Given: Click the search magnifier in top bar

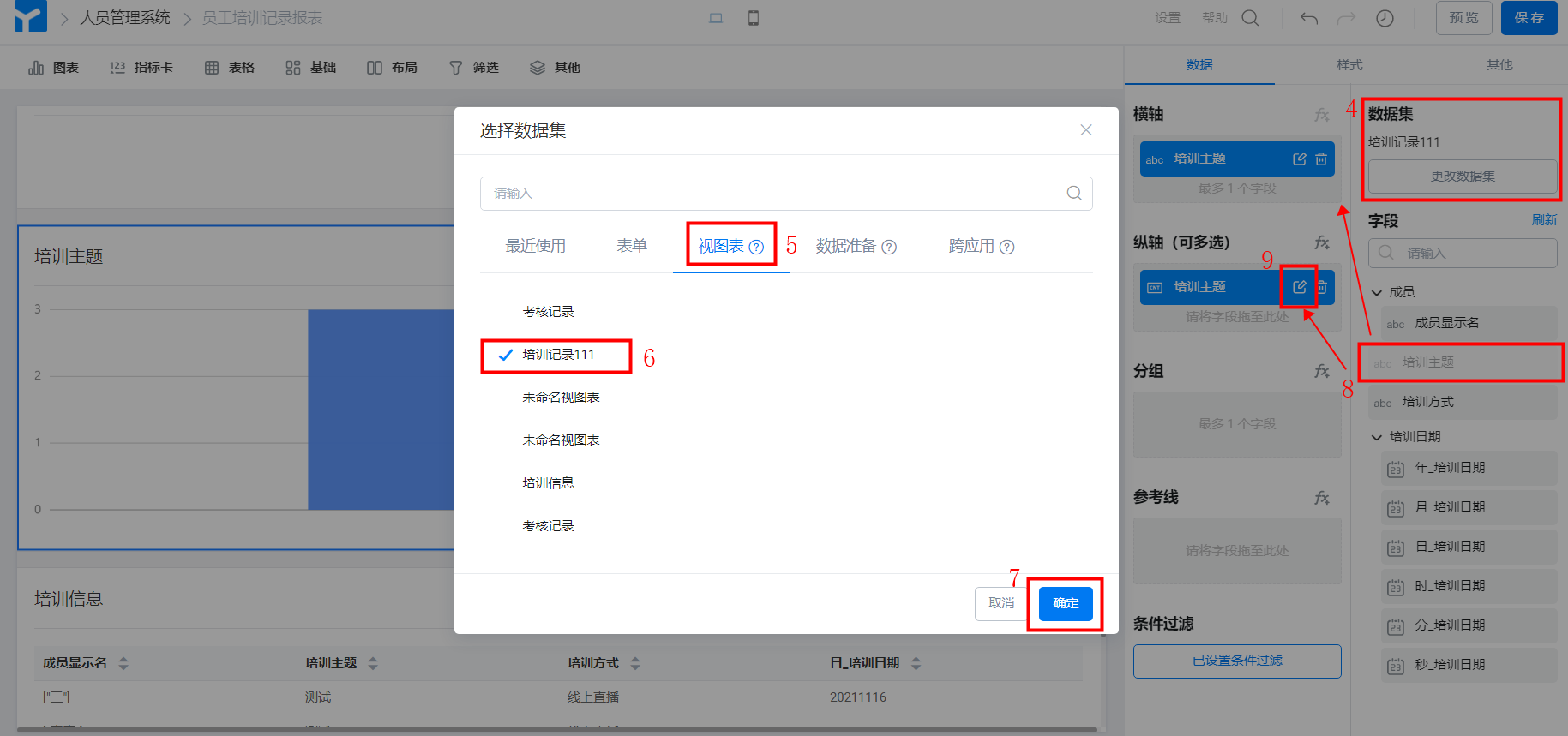Looking at the screenshot, I should click(x=1250, y=18).
